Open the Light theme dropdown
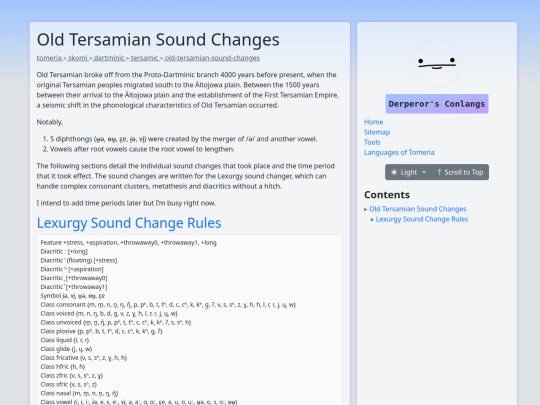The image size is (540, 405). point(408,172)
